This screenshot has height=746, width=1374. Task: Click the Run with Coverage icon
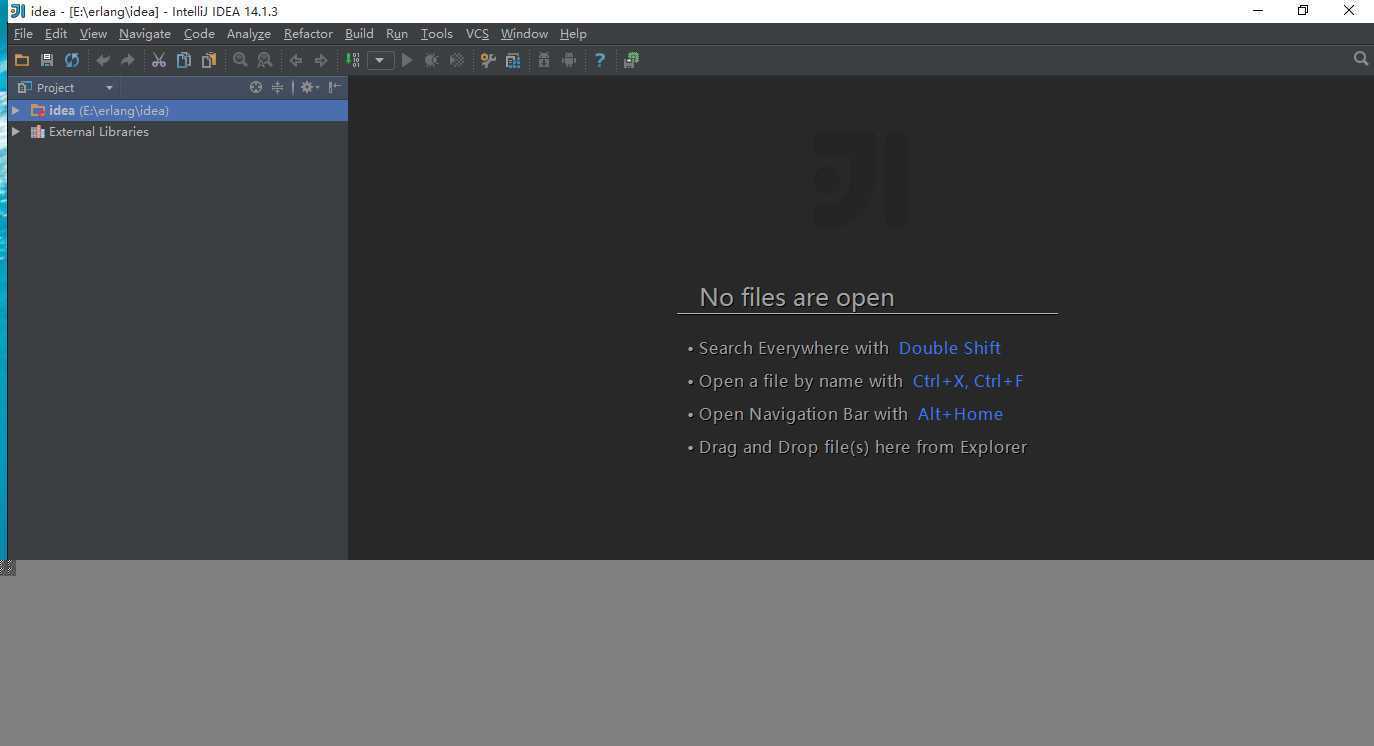pos(457,60)
